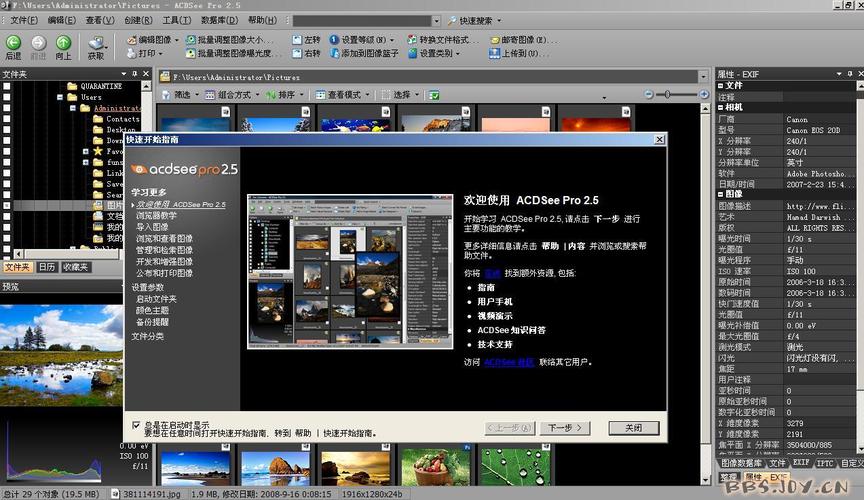Viewport: 864px width, 500px height.
Task: Click Add to Image Basket (添加到图像篮子) icon
Action: click(x=334, y=53)
